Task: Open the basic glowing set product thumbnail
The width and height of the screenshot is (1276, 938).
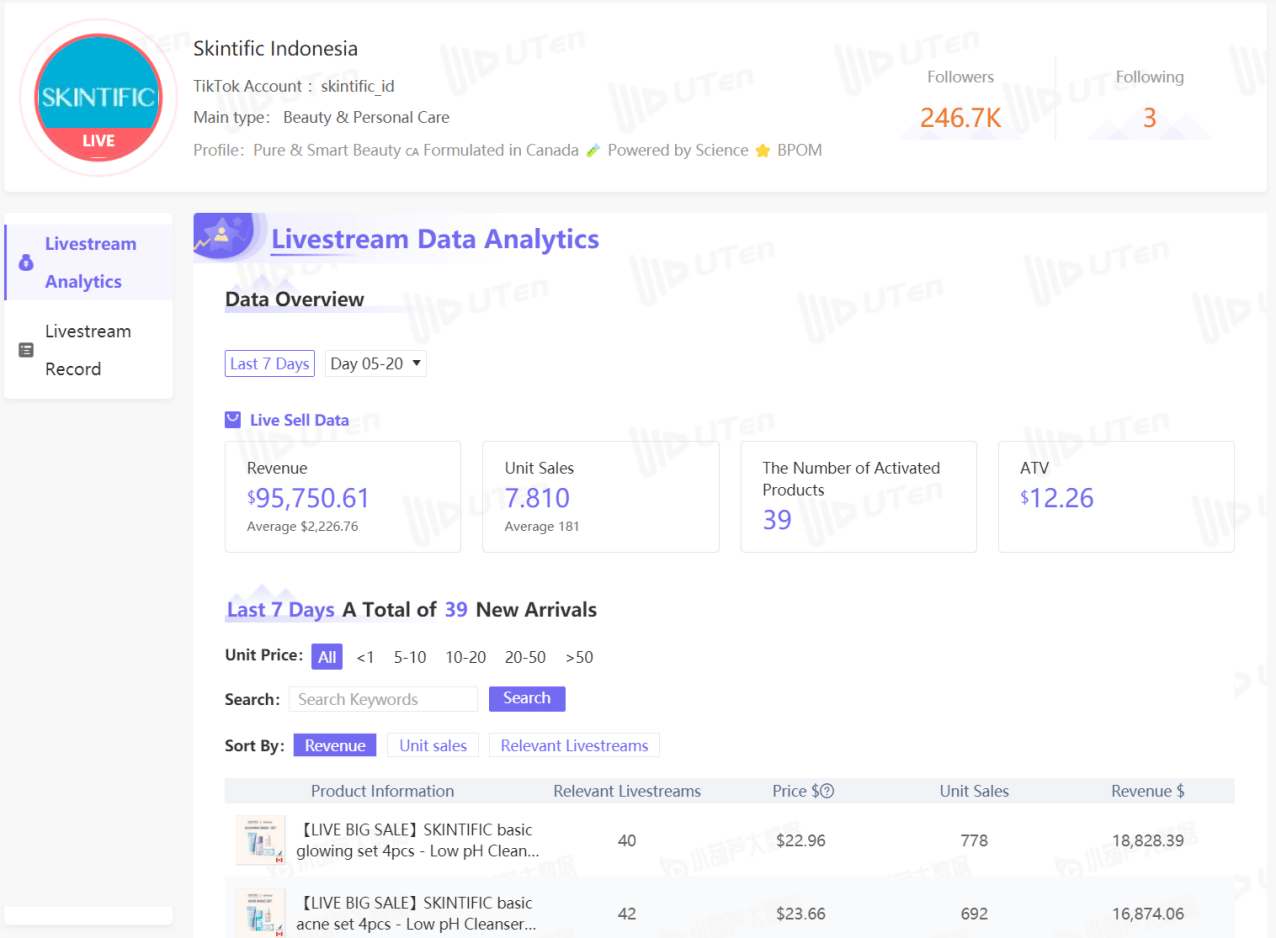Action: pyautogui.click(x=260, y=840)
